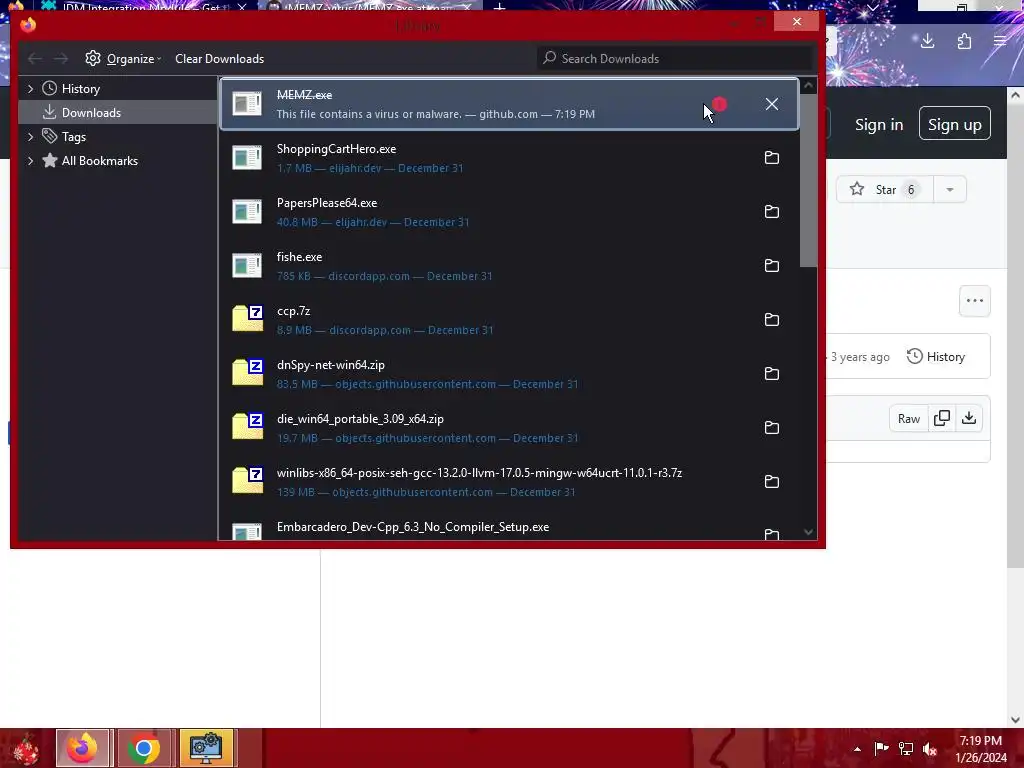1024x768 pixels.
Task: Click fishe.exe file icon
Action: pyautogui.click(x=247, y=266)
